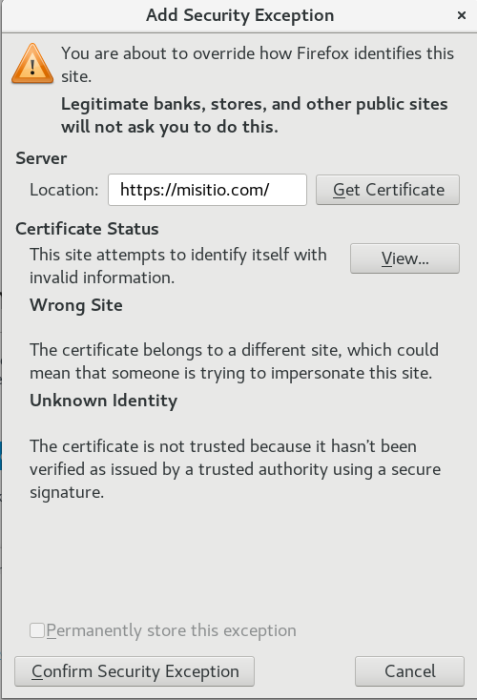Confirm the security exception
This screenshot has width=477, height=700.
[x=134, y=671]
